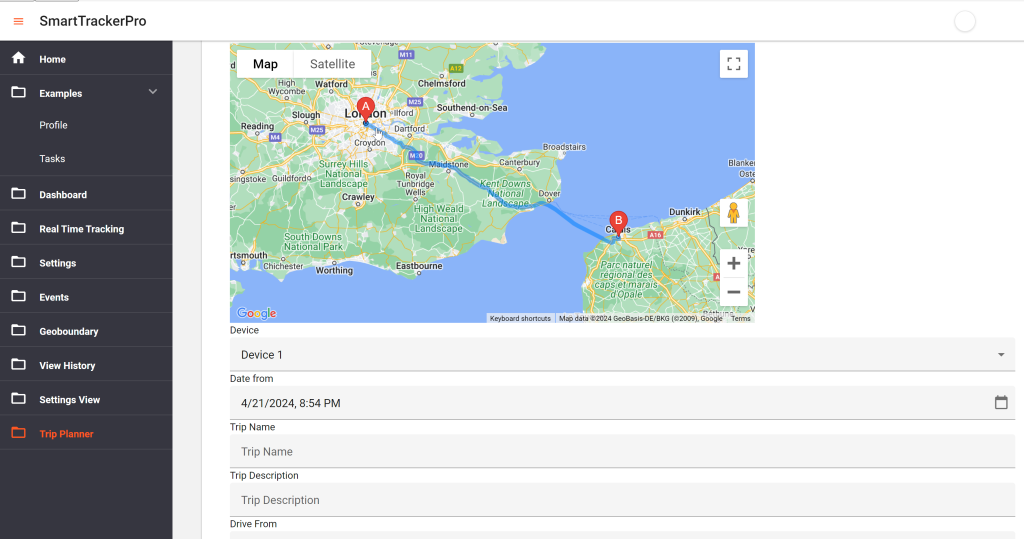Click the Chelmsford map label
This screenshot has width=1024, height=539.
click(x=441, y=84)
